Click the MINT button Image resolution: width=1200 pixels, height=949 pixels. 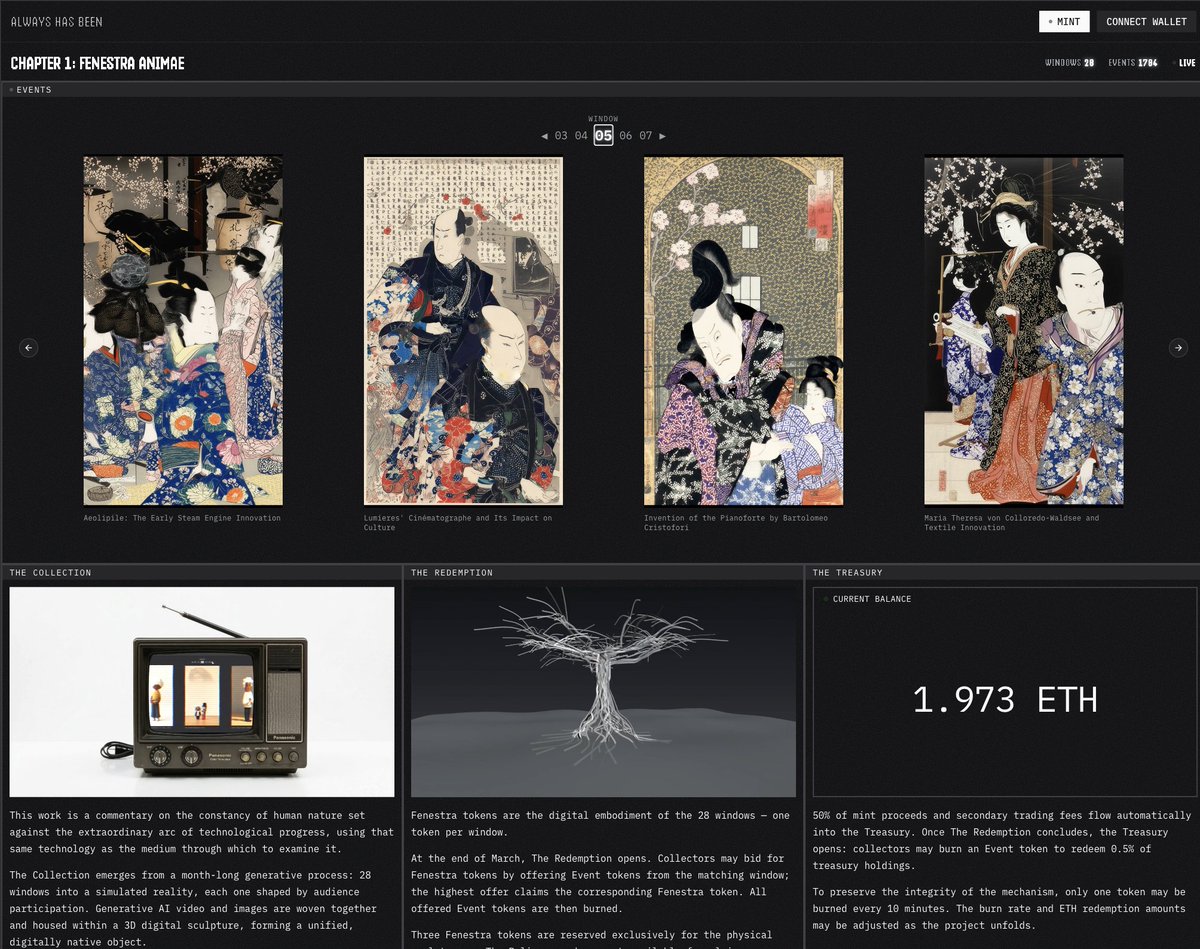click(1064, 21)
